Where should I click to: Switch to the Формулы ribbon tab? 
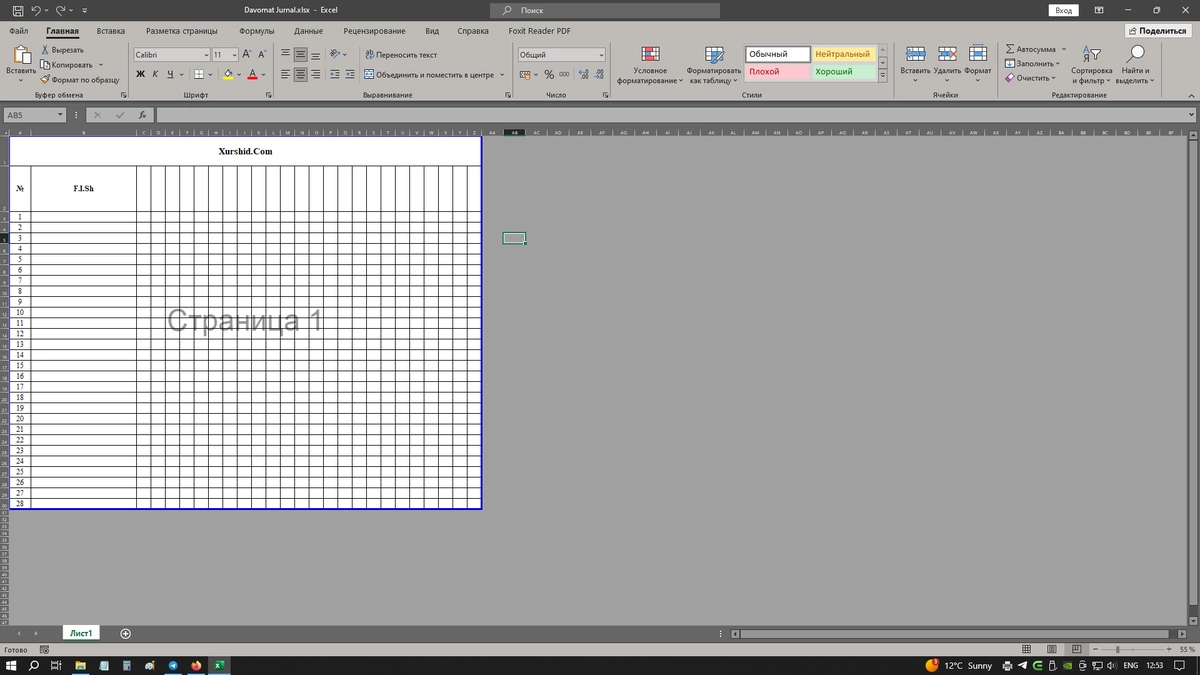point(257,31)
